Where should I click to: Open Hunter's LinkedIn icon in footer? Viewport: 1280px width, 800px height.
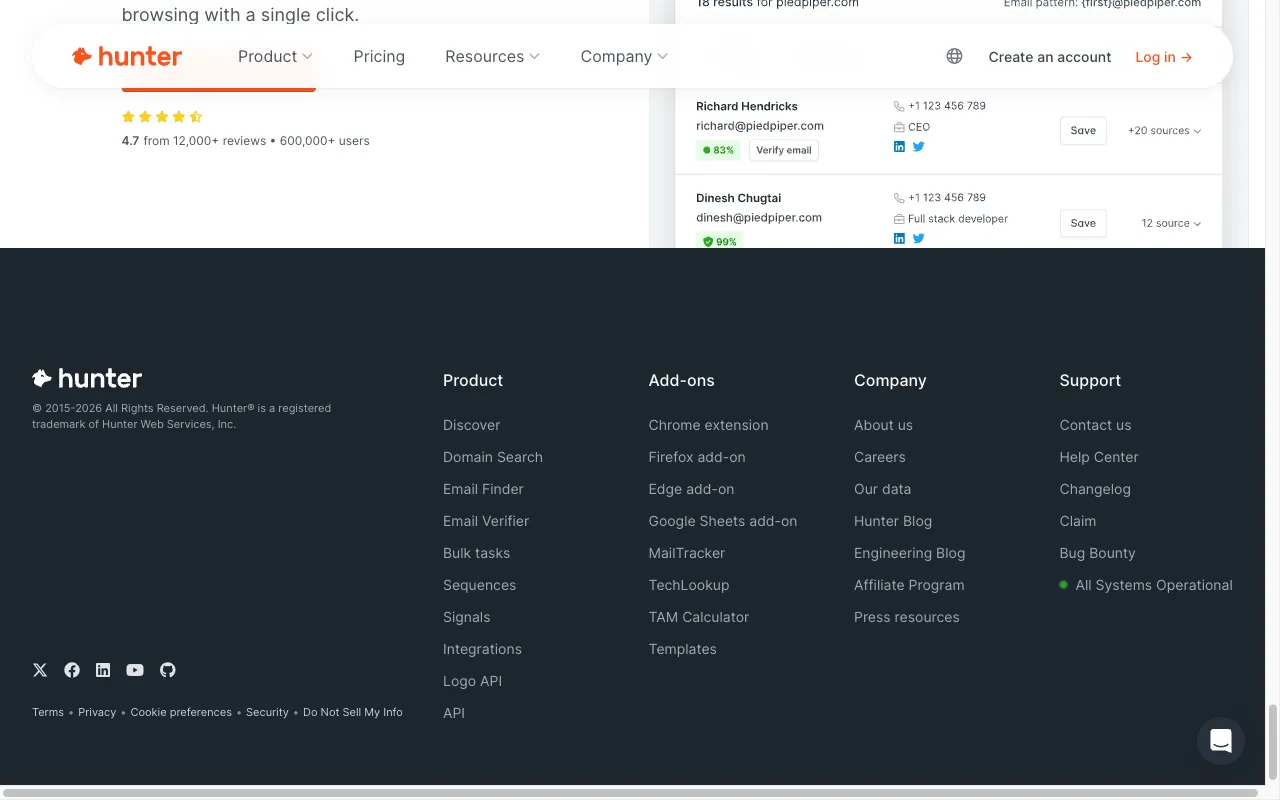point(103,670)
